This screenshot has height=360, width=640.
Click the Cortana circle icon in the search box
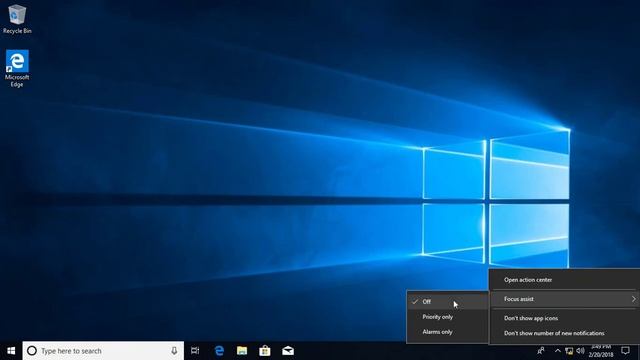(32, 351)
